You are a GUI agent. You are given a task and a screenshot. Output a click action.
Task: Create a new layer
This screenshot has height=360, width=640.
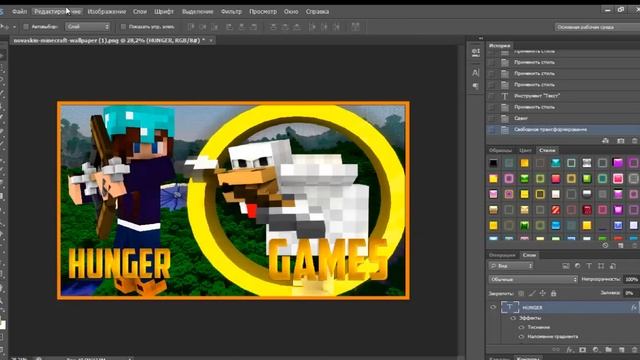(622, 350)
